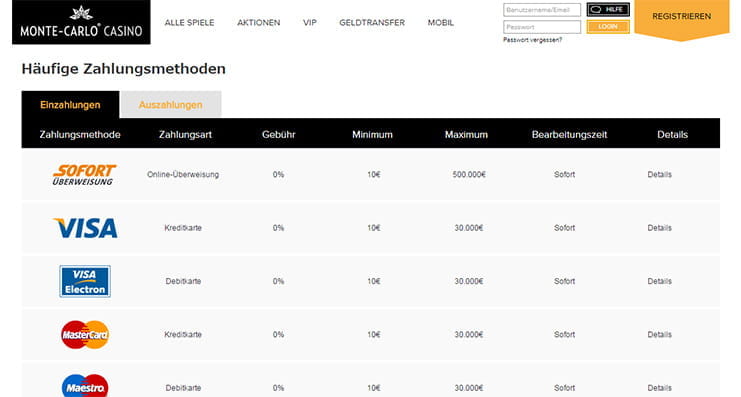Click the Maximum column header
This screenshot has width=741, height=397.
pos(466,135)
